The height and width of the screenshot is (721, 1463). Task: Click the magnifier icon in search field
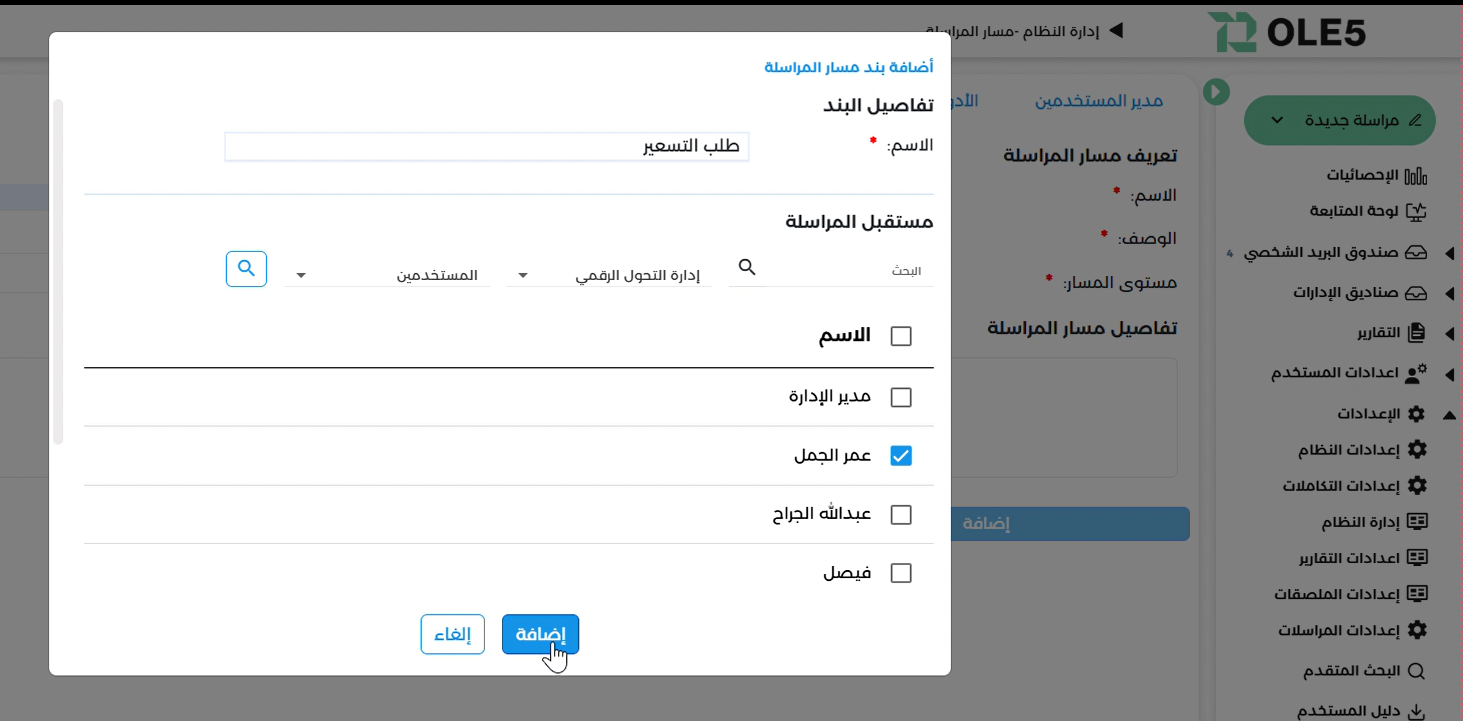pyautogui.click(x=747, y=268)
